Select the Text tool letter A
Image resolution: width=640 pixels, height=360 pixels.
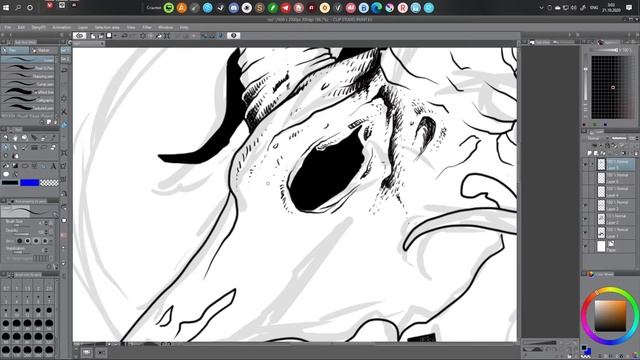(x=53, y=166)
